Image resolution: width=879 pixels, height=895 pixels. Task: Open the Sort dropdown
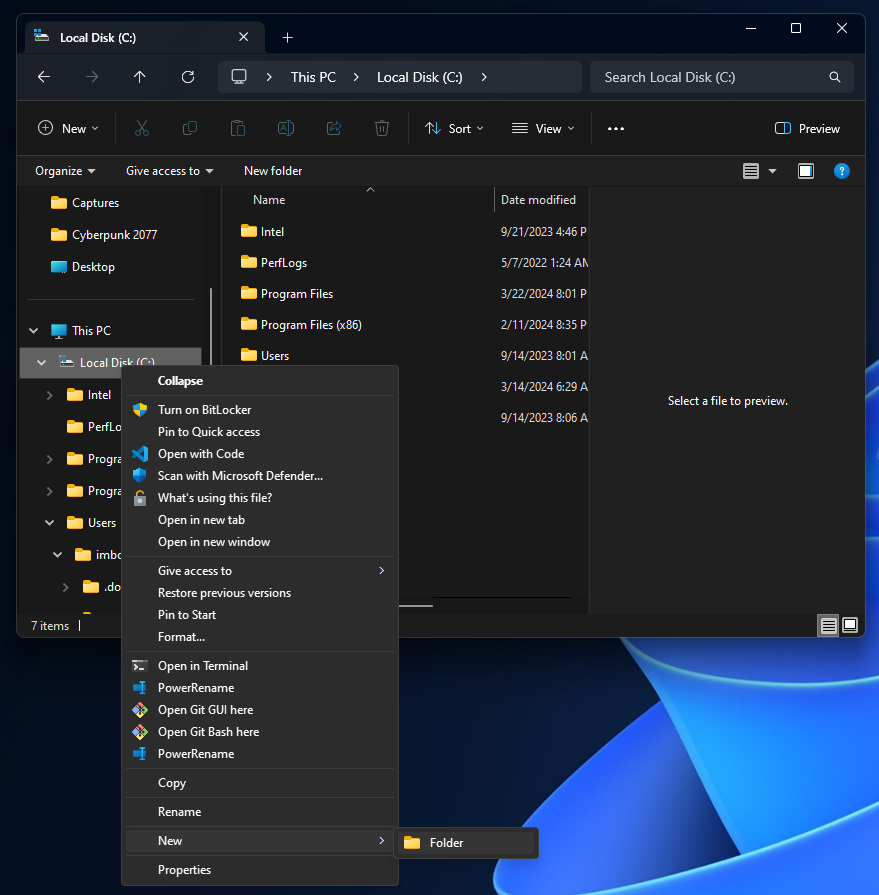[454, 128]
